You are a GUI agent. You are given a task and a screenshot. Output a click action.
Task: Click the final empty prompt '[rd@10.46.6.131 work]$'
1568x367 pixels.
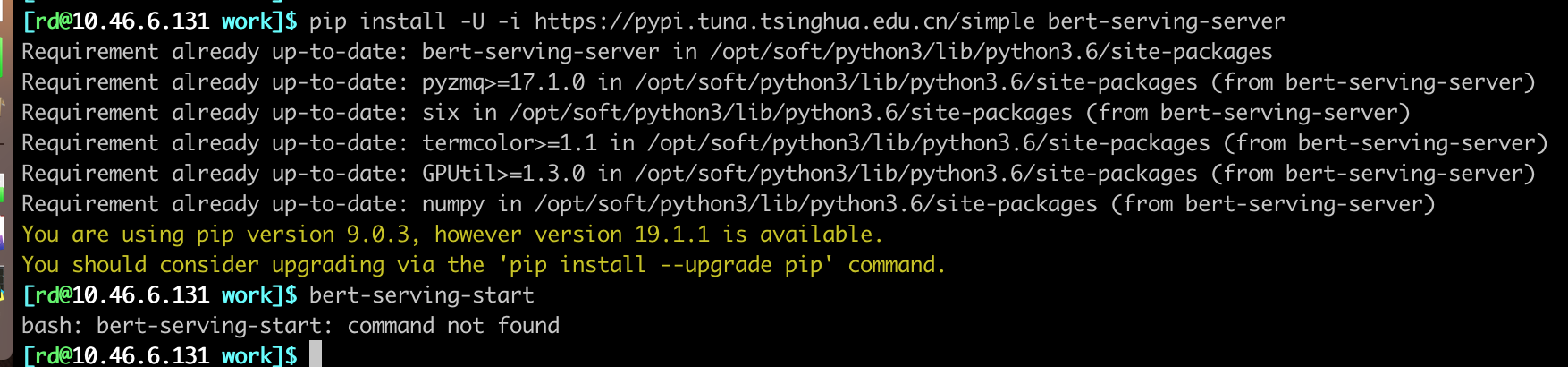pos(160,355)
